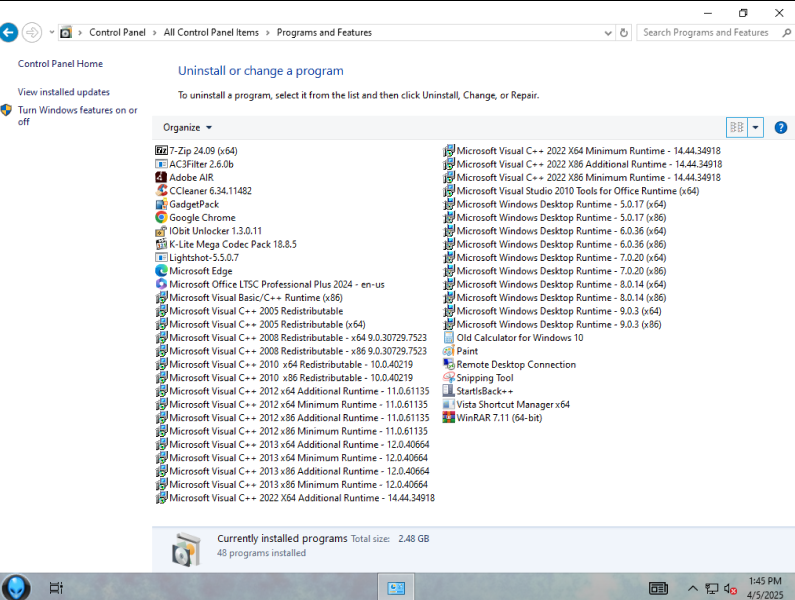Viewport: 795px width, 600px height.
Task: Show hidden tray icons chevron
Action: point(692,588)
